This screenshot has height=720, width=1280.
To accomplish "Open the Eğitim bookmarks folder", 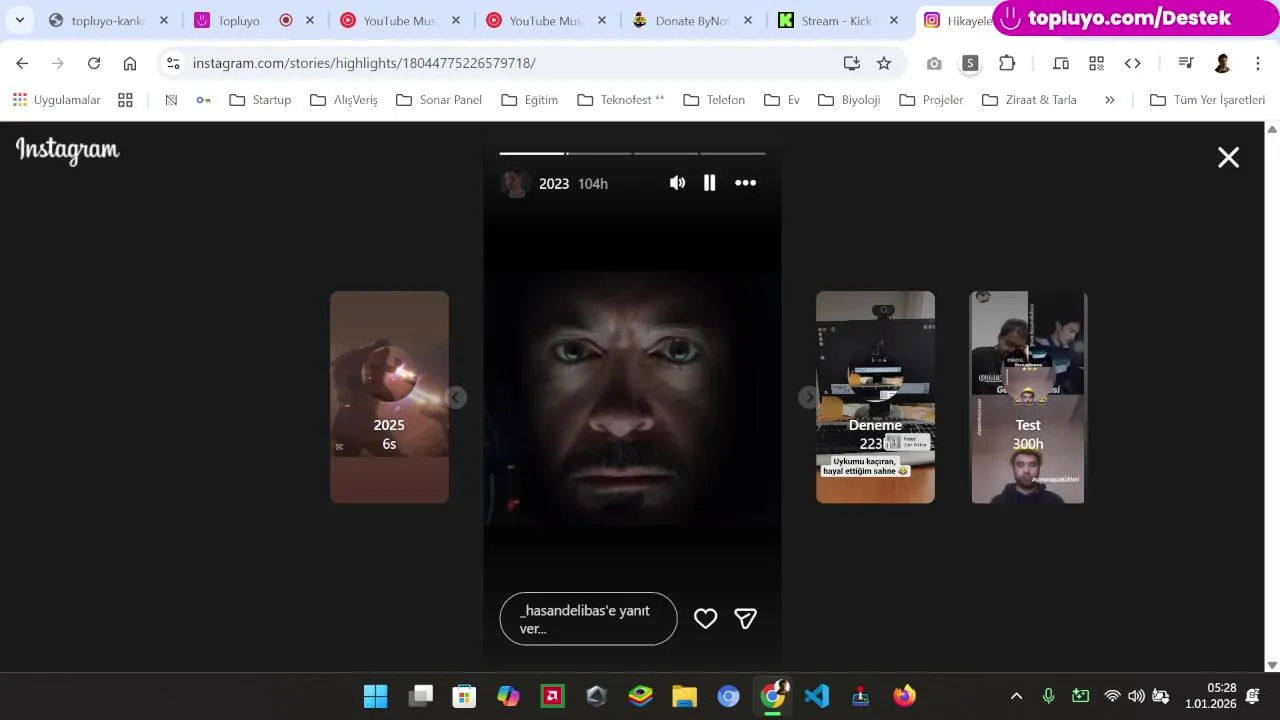I will click(x=530, y=100).
